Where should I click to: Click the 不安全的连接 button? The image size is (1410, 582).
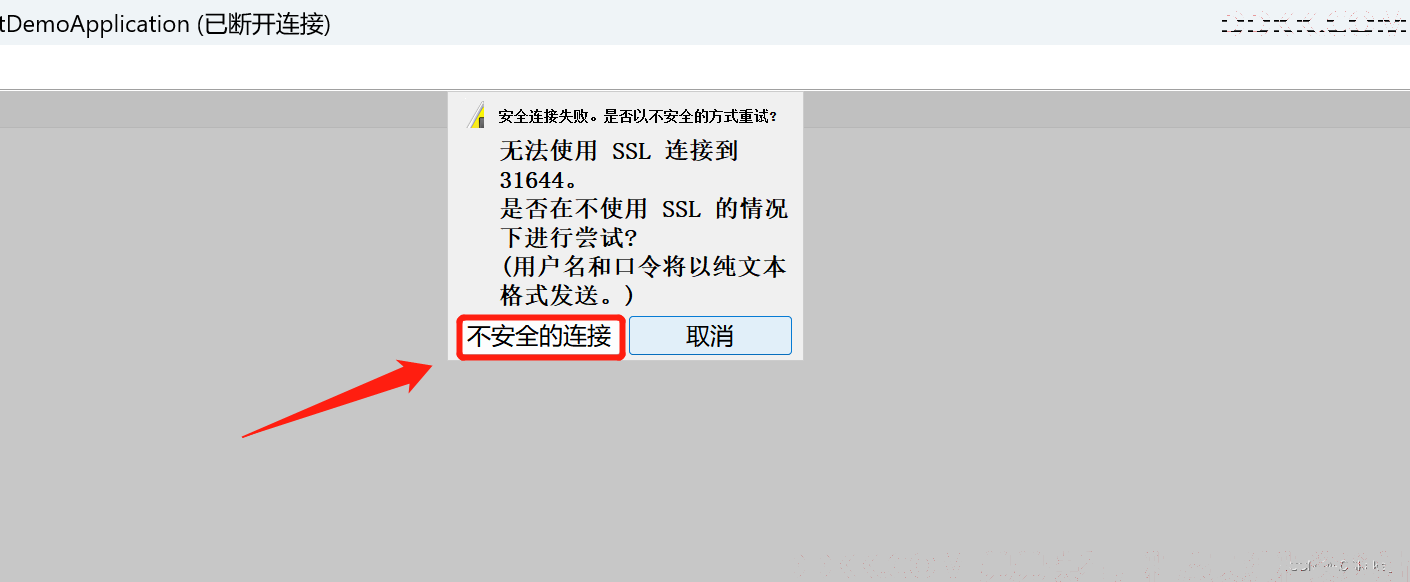click(x=540, y=336)
